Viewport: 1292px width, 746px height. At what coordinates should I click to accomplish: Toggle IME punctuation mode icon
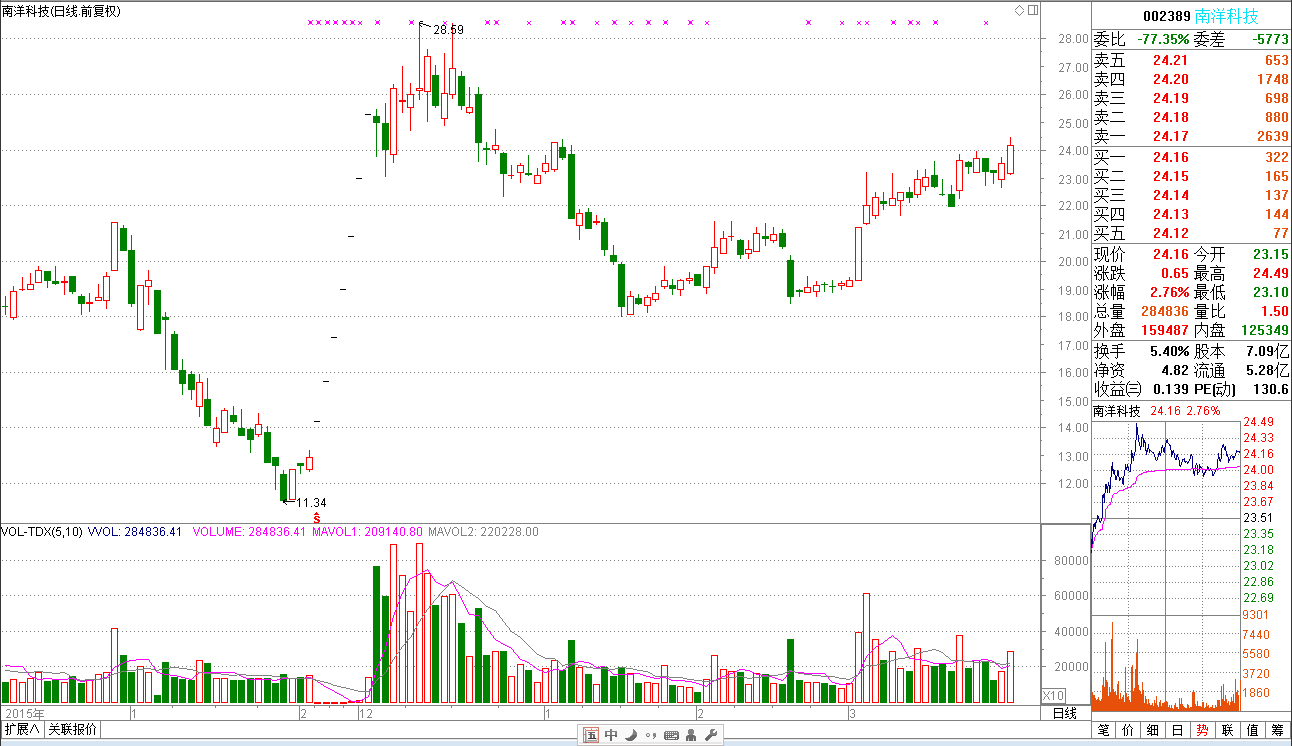point(651,736)
